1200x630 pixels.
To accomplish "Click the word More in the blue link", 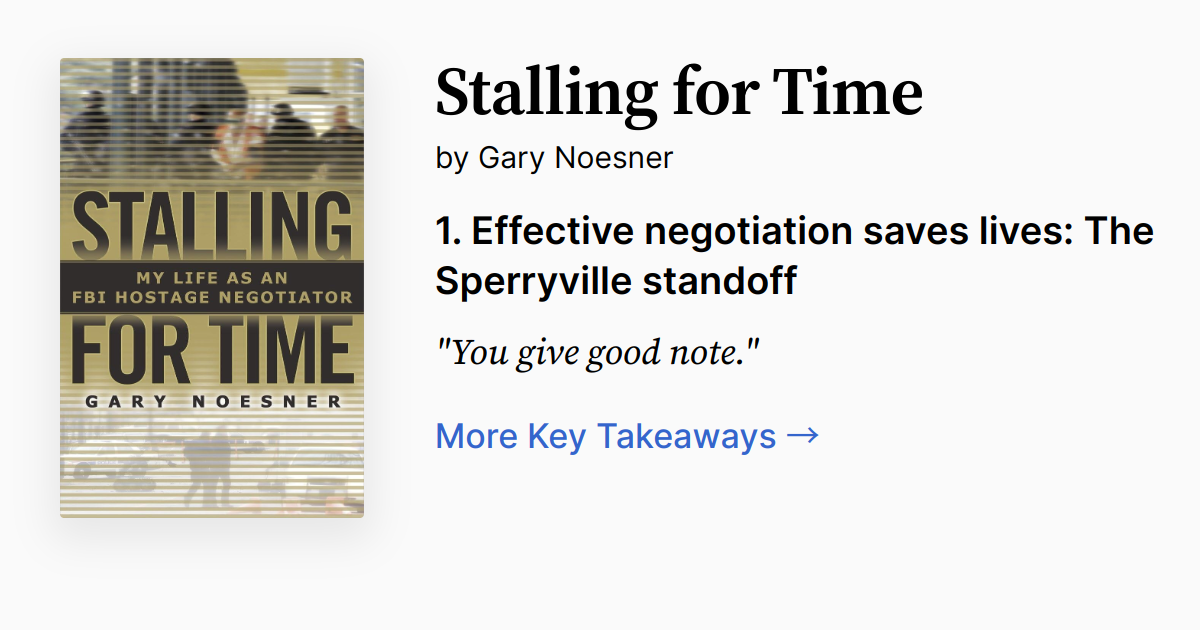I will (x=476, y=436).
